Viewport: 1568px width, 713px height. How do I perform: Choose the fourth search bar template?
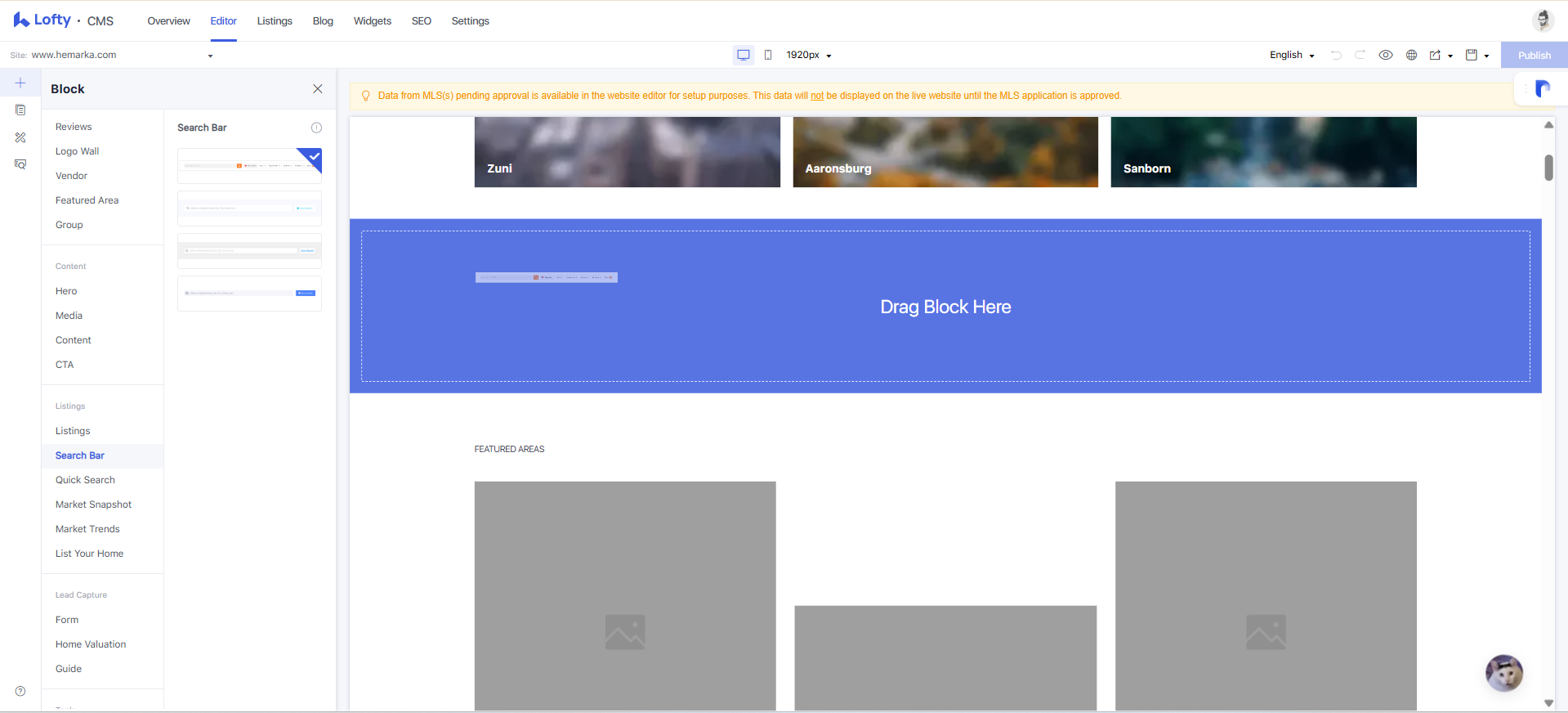(249, 293)
